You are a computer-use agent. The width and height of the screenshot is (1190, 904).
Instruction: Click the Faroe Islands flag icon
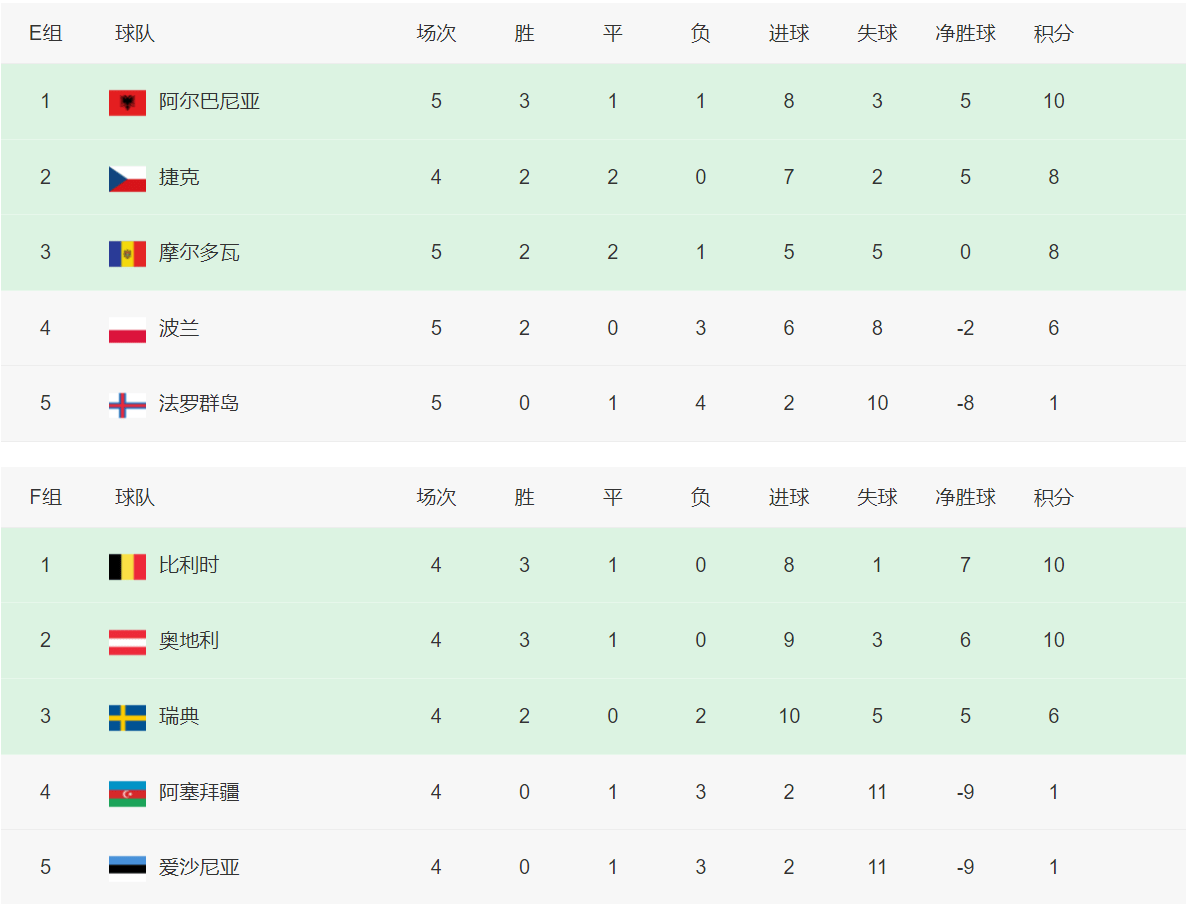pyautogui.click(x=128, y=405)
